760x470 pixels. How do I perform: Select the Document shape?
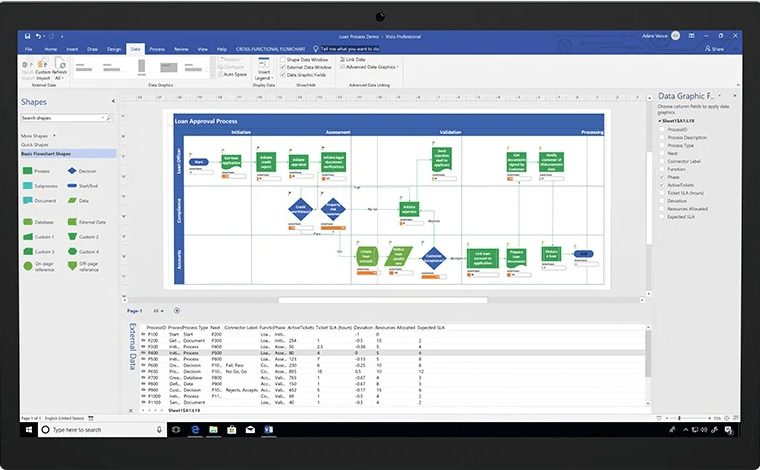28,200
